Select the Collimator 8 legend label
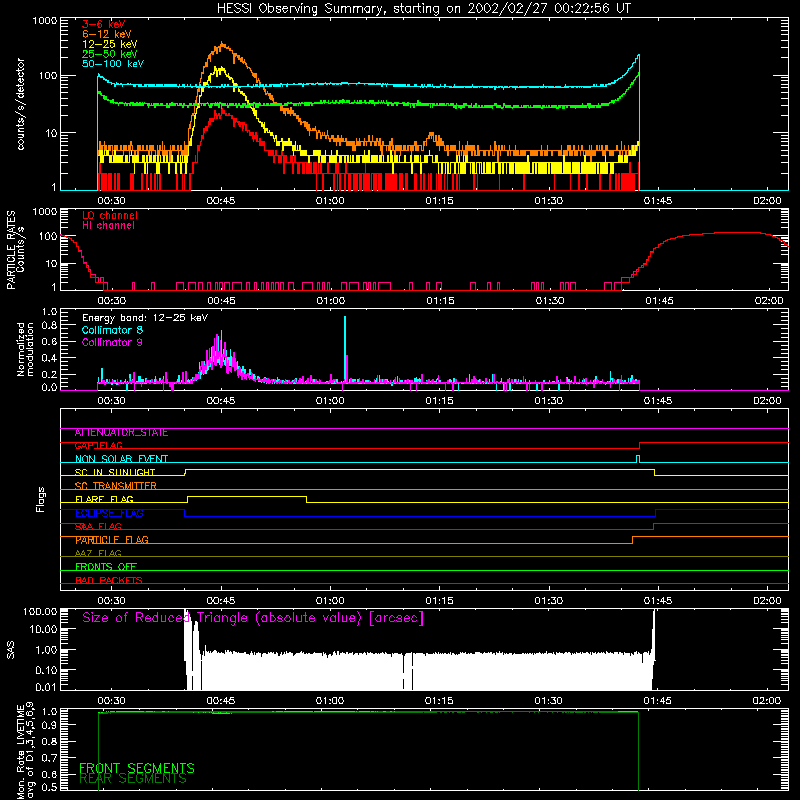Image resolution: width=800 pixels, height=800 pixels. [112, 330]
